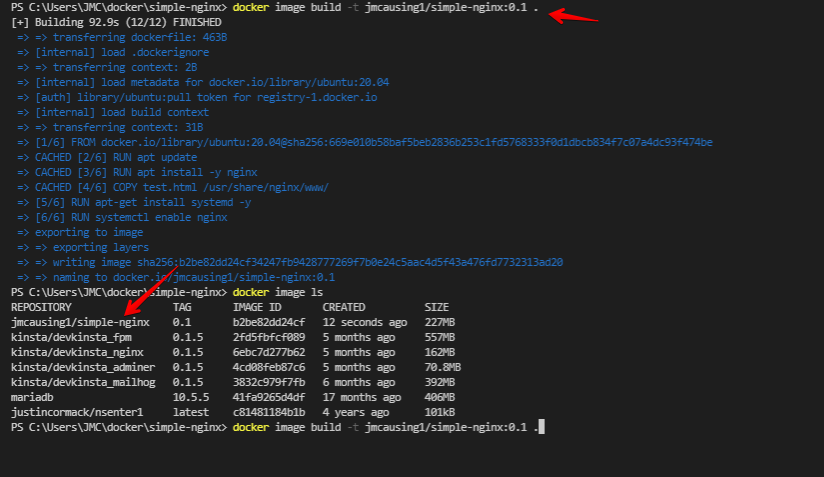Click the SIZE column header
Viewport: 824px width, 477px height.
point(437,307)
